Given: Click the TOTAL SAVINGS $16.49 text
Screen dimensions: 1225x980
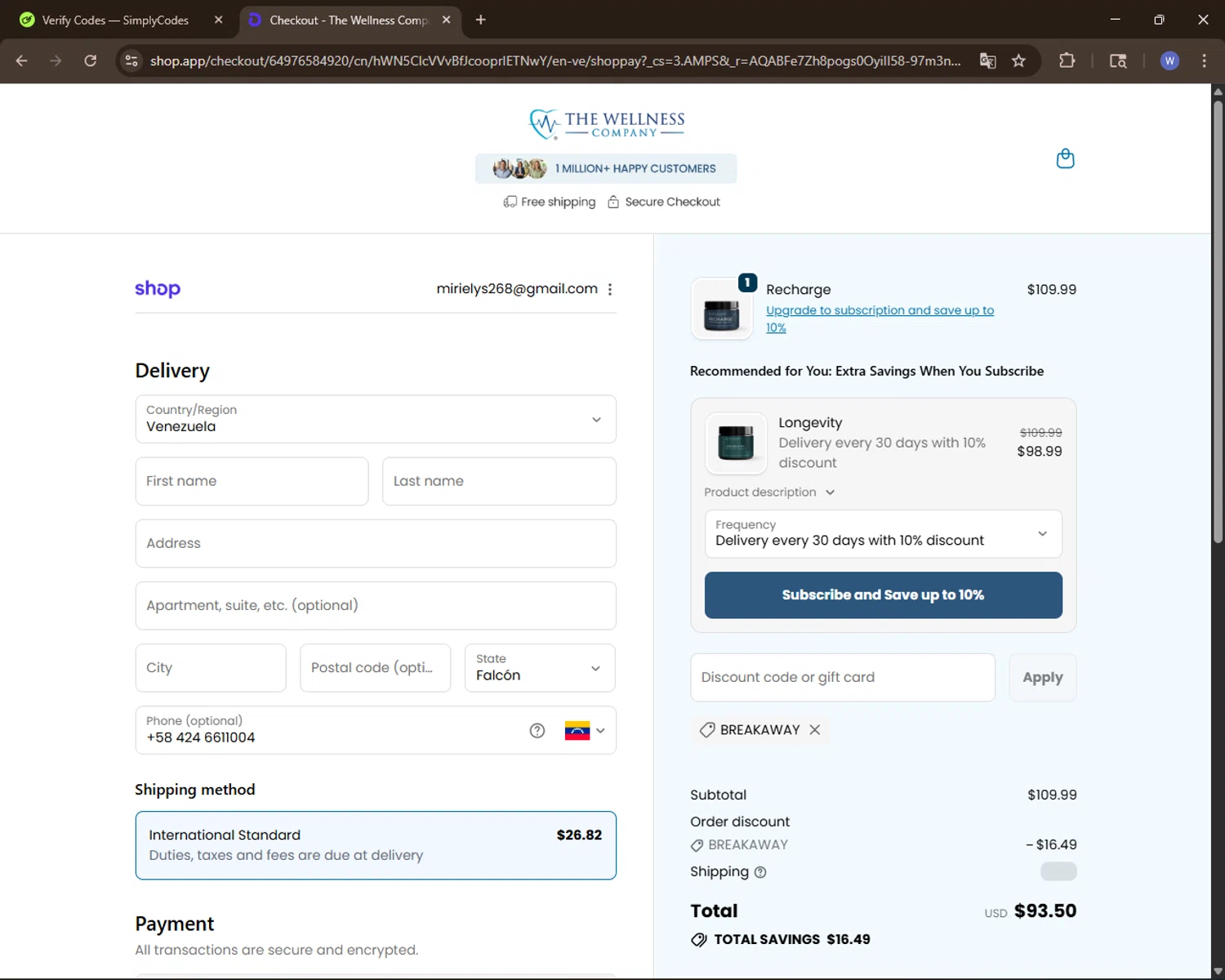Looking at the screenshot, I should point(792,940).
